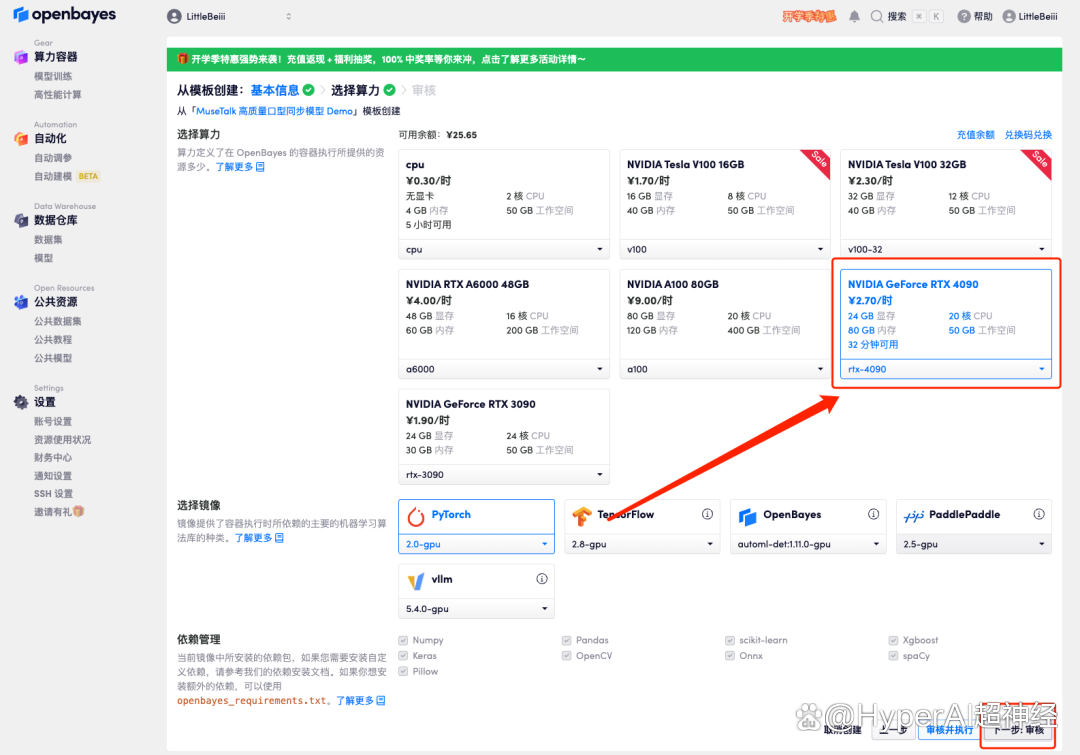Open 公共资源 resources section icon
Image resolution: width=1080 pixels, height=755 pixels.
point(21,302)
